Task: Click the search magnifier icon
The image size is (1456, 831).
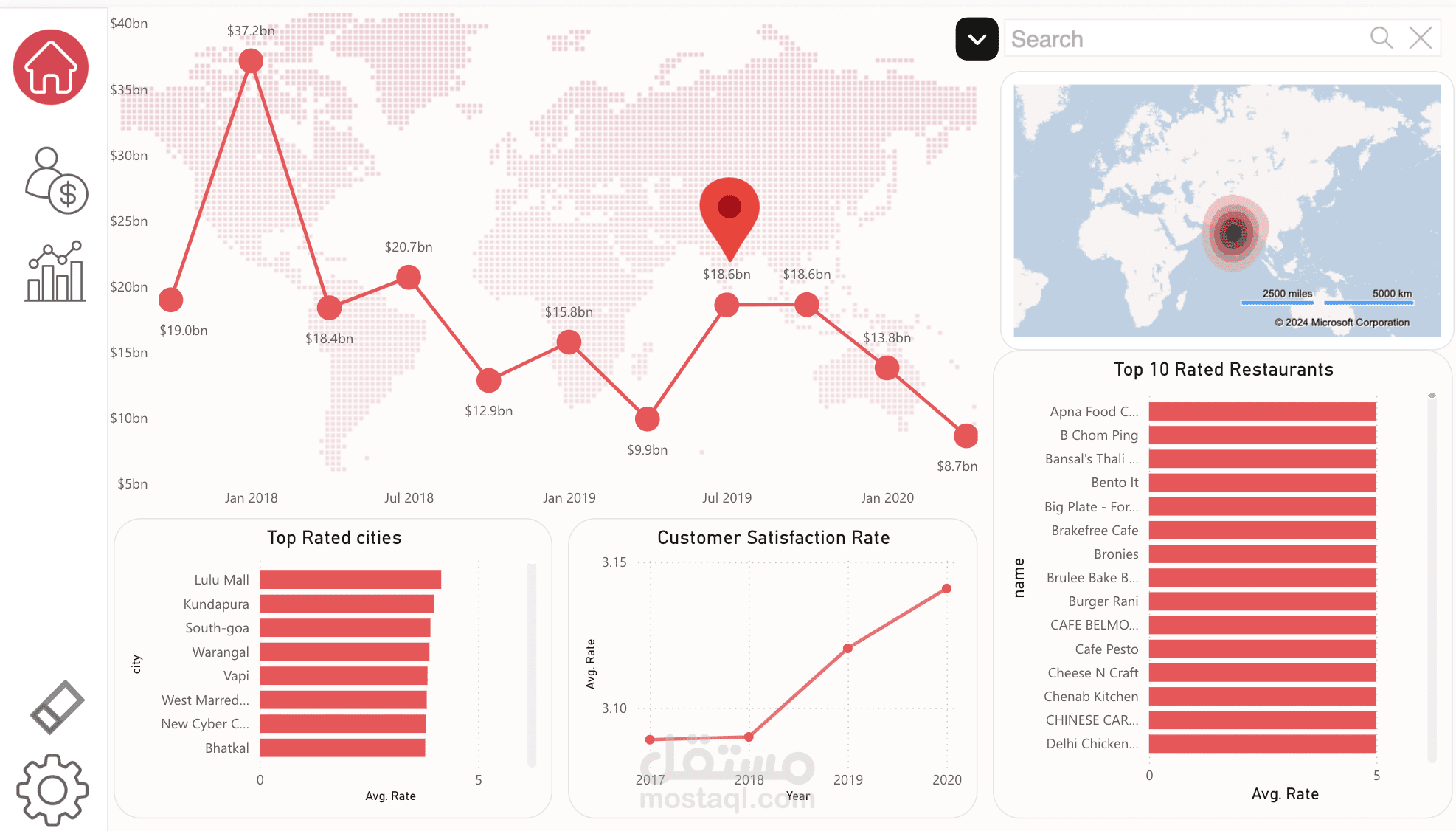Action: pos(1381,38)
